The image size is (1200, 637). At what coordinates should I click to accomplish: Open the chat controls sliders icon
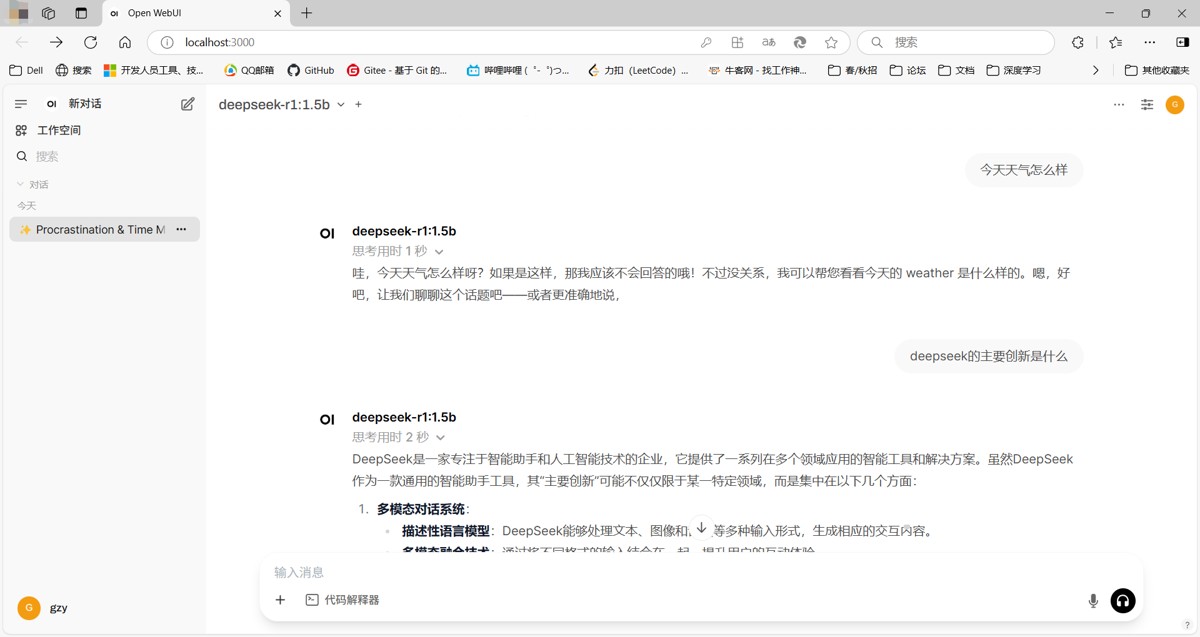point(1147,105)
